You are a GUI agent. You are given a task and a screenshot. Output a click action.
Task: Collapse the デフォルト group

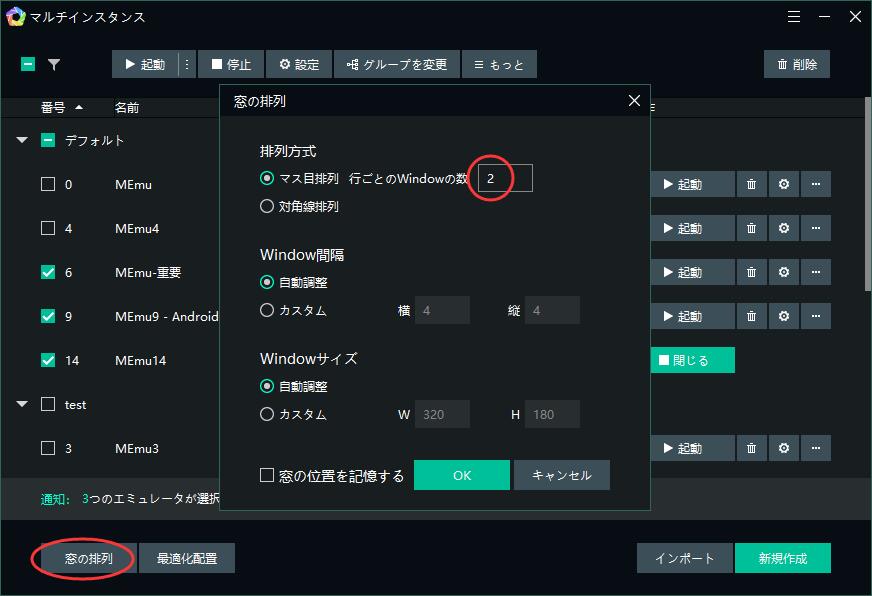tap(22, 141)
